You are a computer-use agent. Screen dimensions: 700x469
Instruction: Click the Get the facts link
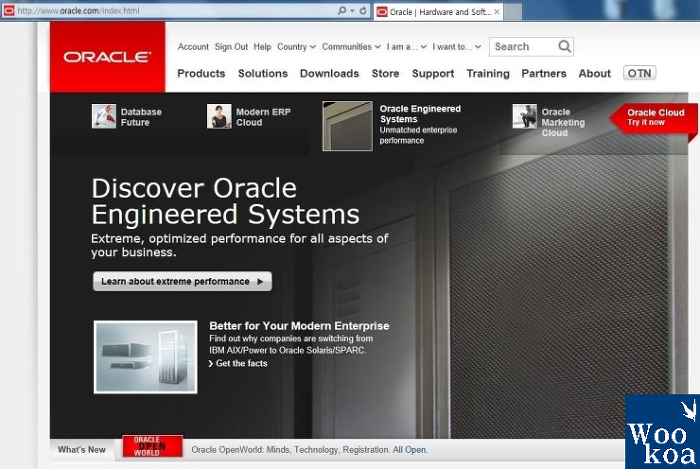(238, 363)
